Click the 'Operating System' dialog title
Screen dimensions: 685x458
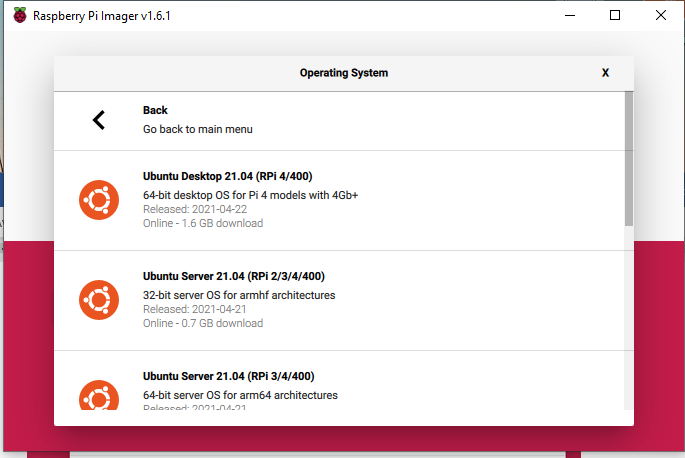click(x=344, y=73)
